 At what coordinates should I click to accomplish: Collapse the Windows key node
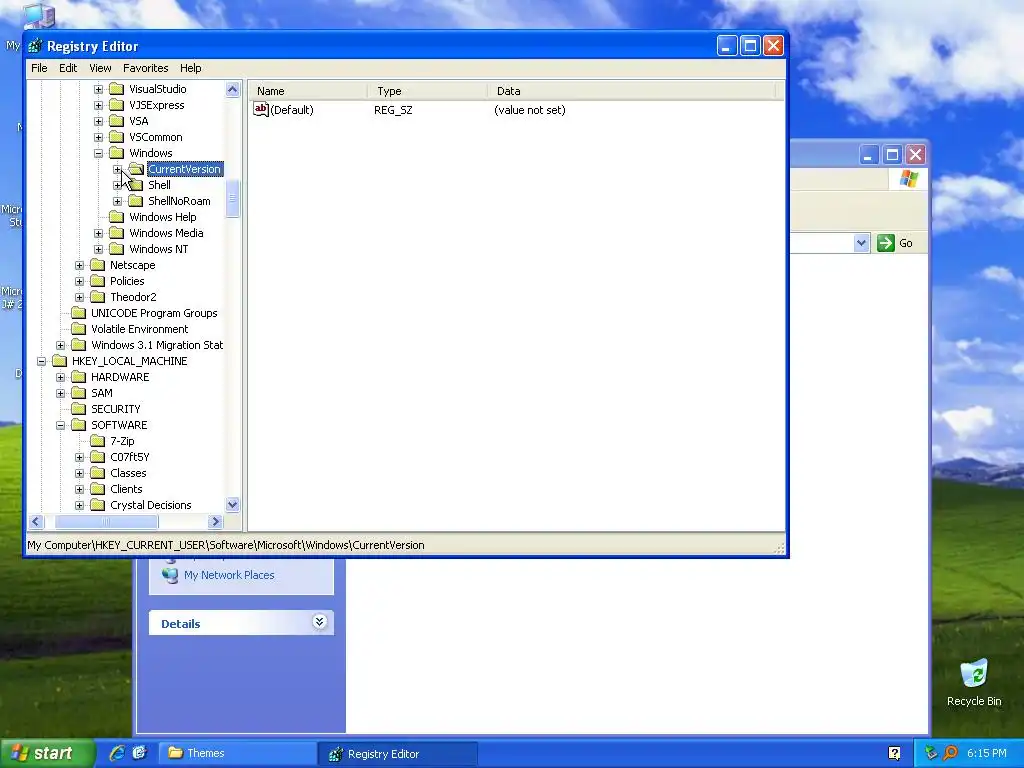pyautogui.click(x=98, y=153)
